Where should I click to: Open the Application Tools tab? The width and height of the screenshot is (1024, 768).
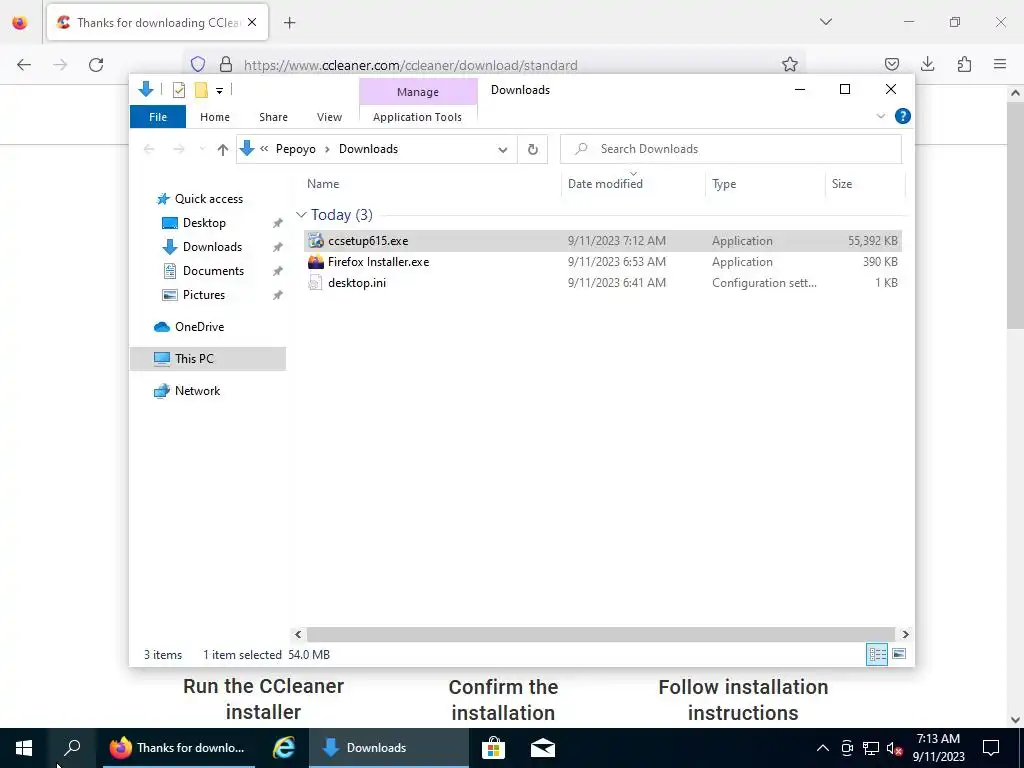click(417, 117)
